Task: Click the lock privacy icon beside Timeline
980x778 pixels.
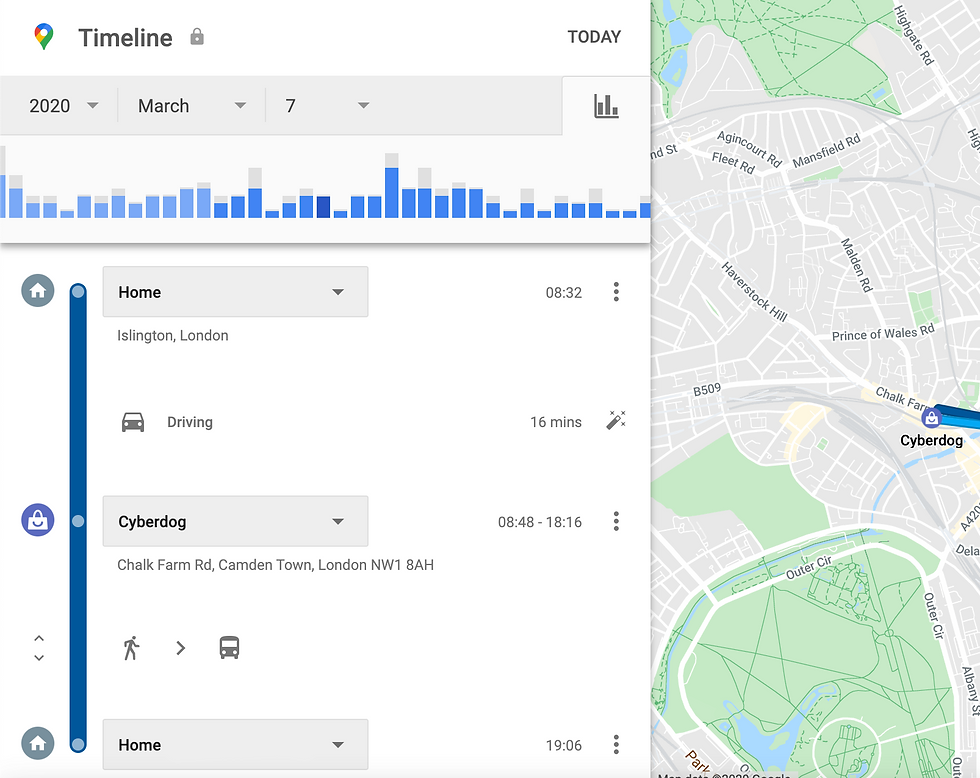Action: [197, 37]
